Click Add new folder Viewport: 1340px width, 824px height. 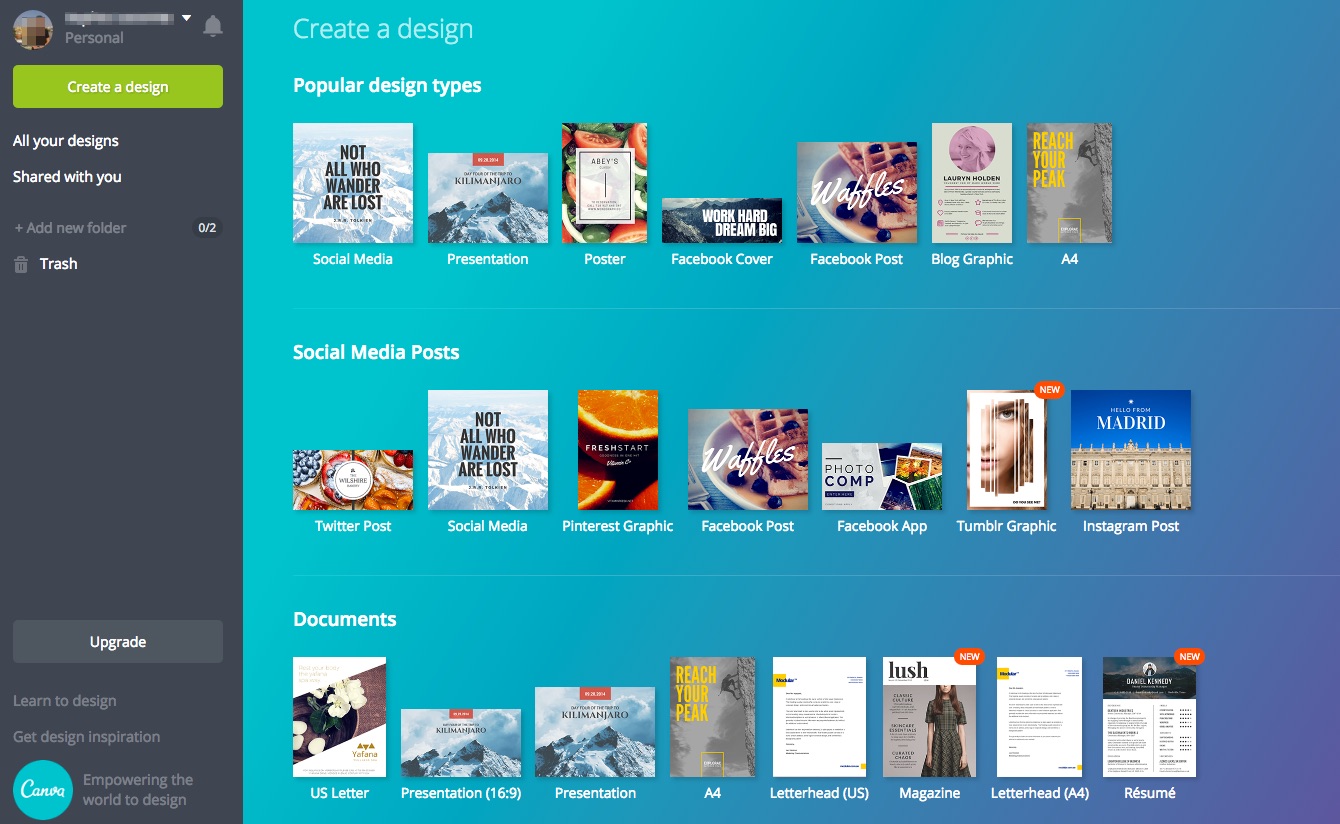[70, 228]
